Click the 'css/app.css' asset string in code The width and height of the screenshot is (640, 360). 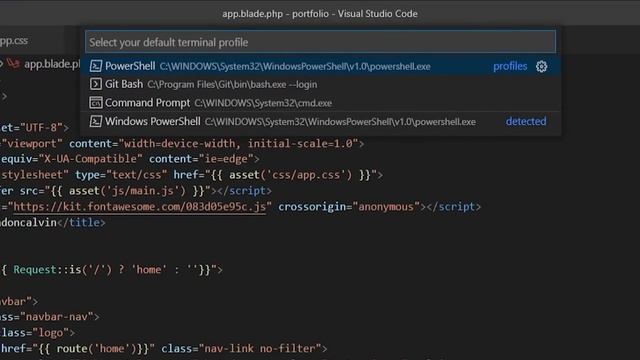click(x=305, y=175)
